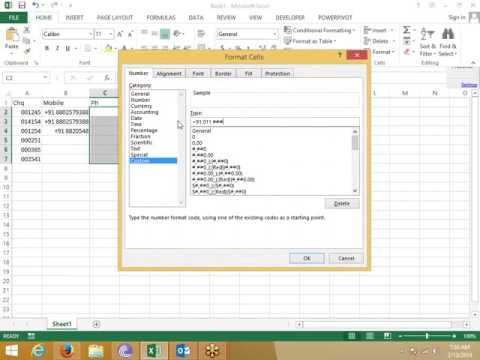Click the Fill Color bucket icon
This screenshot has width=480, height=360.
pyautogui.click(x=108, y=48)
